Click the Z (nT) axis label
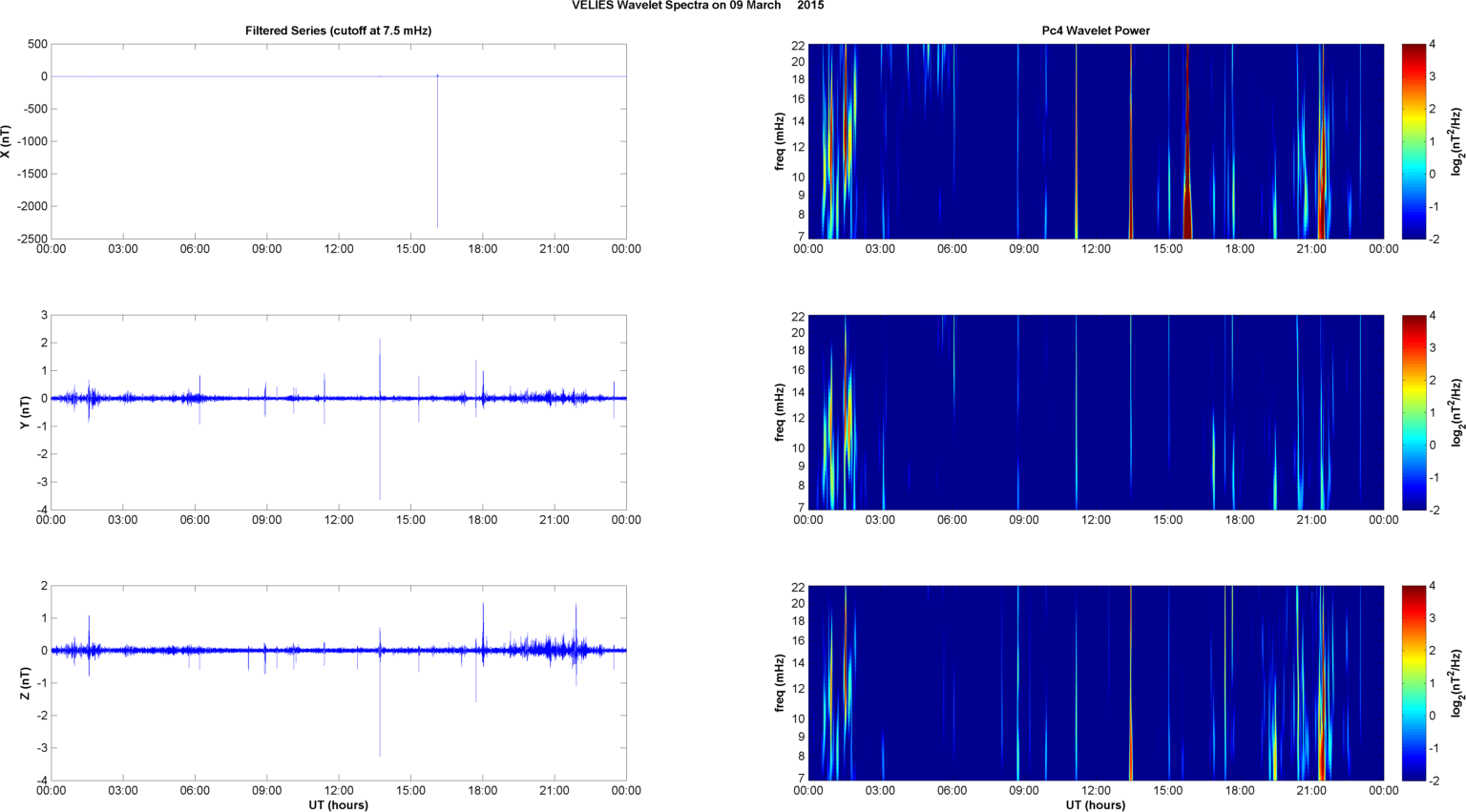 [x=25, y=683]
